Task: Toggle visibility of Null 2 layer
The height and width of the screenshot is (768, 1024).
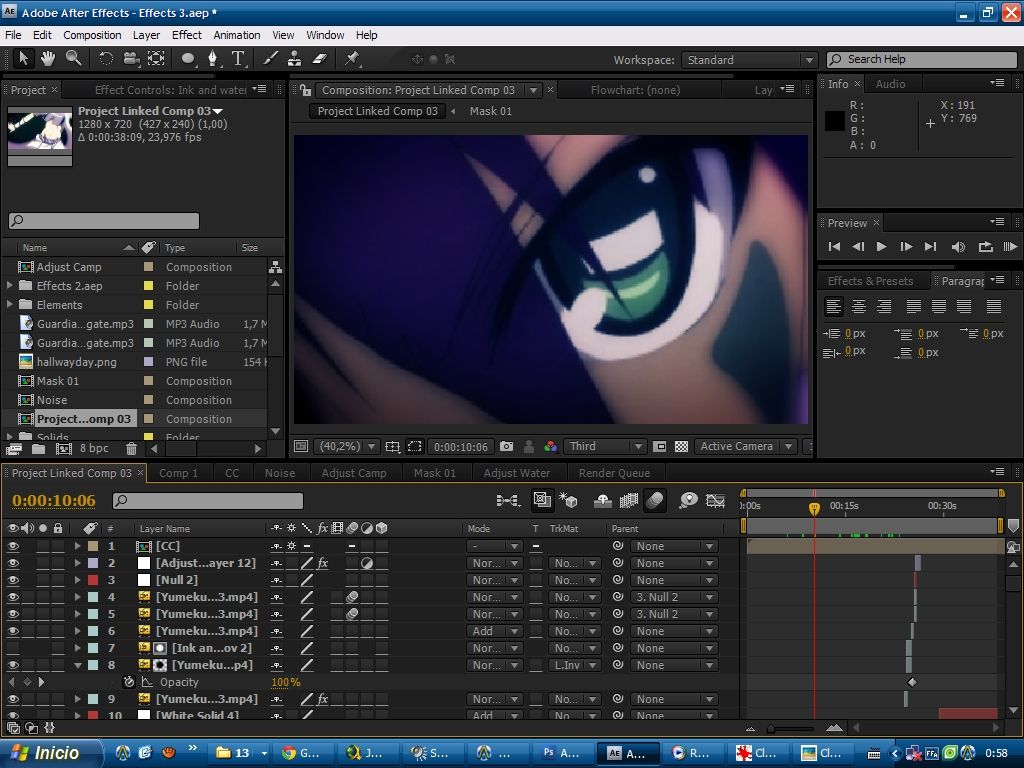Action: point(12,580)
